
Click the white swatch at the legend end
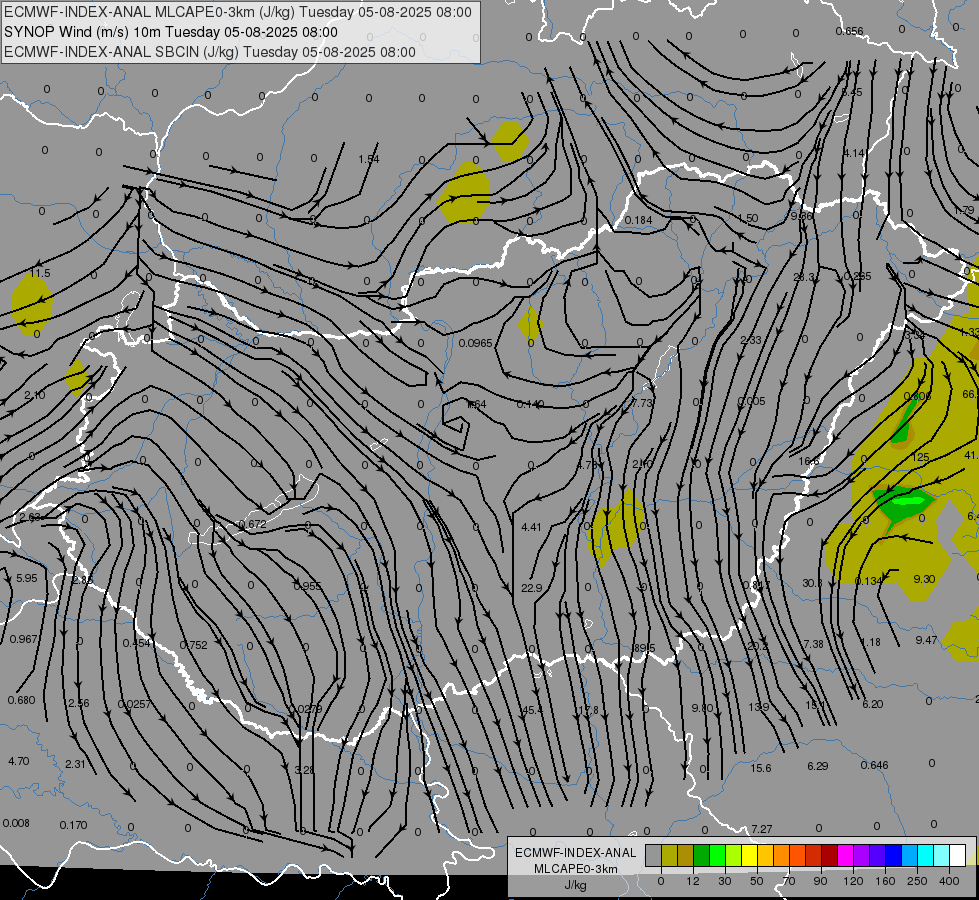(958, 855)
